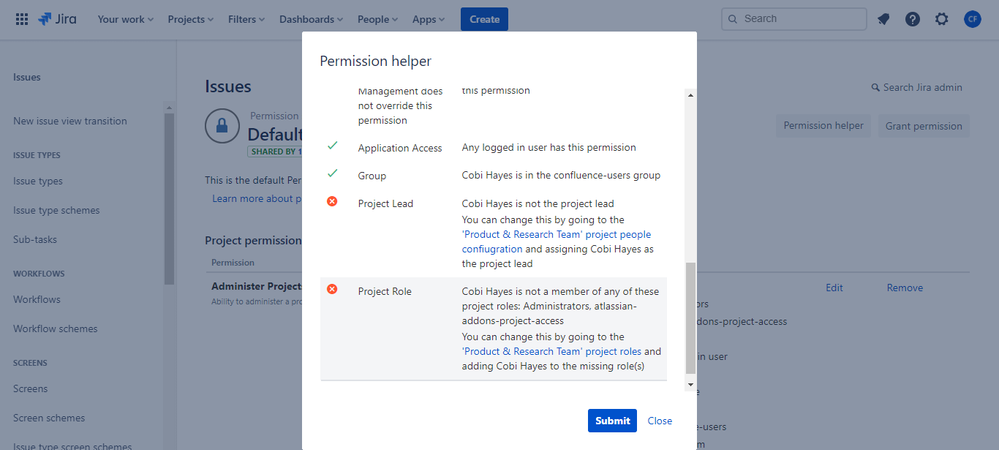Screen dimensions: 999x450
Task: Click the green check beside Application Access
Action: pyautogui.click(x=332, y=146)
